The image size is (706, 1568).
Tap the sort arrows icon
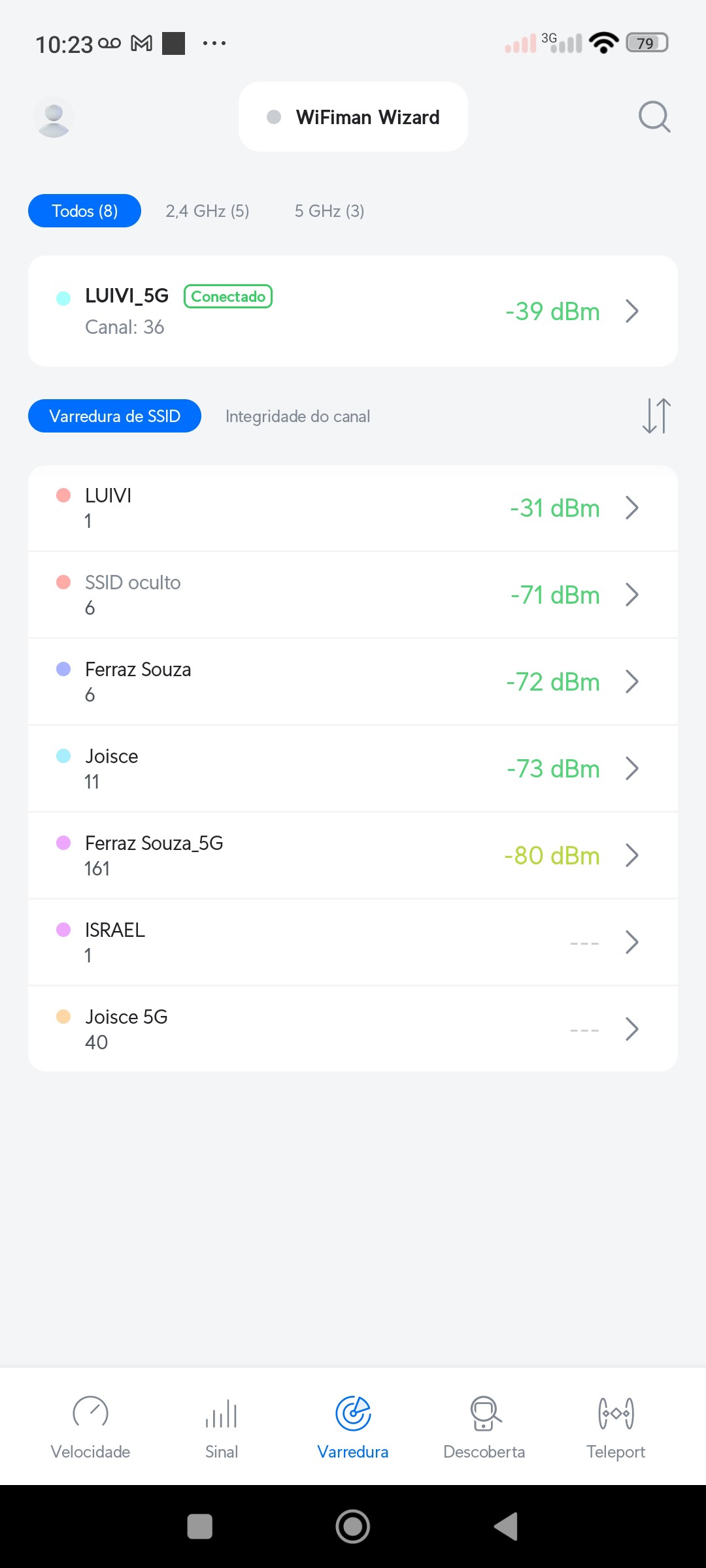coord(656,416)
